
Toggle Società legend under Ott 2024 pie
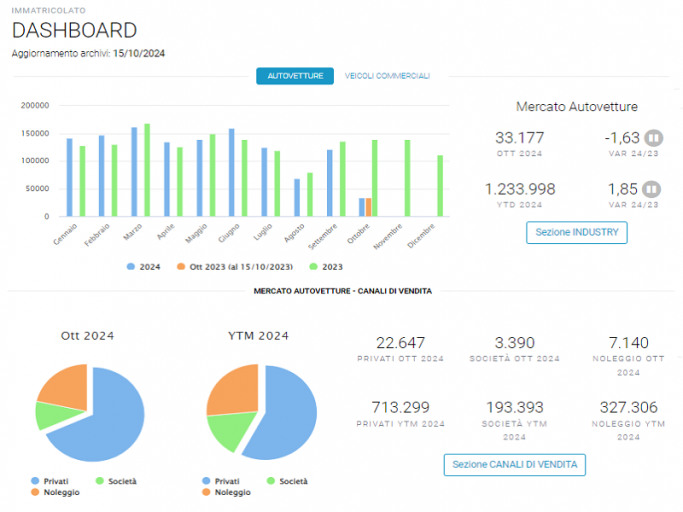[116, 481]
